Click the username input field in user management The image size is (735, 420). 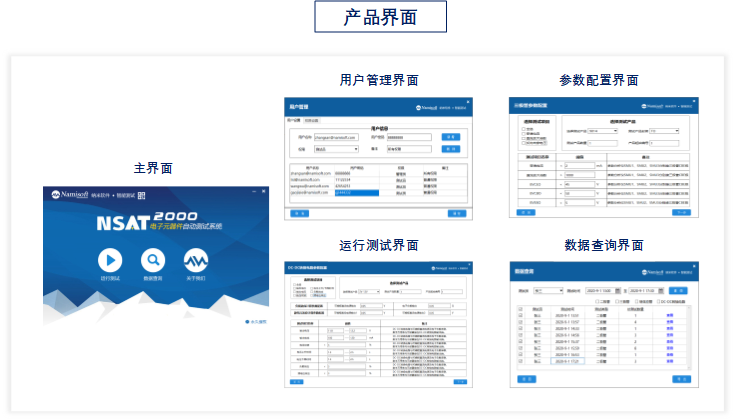tap(336, 137)
